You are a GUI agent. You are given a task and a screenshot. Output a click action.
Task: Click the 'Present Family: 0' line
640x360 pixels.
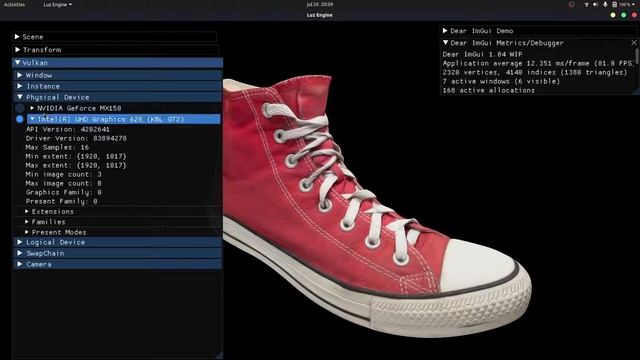pyautogui.click(x=61, y=201)
